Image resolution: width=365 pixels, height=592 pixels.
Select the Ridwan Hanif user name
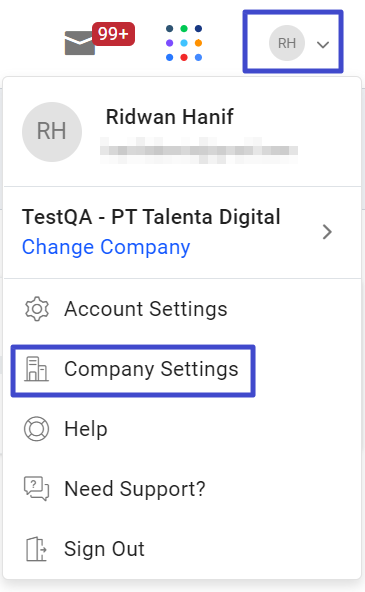coord(169,117)
